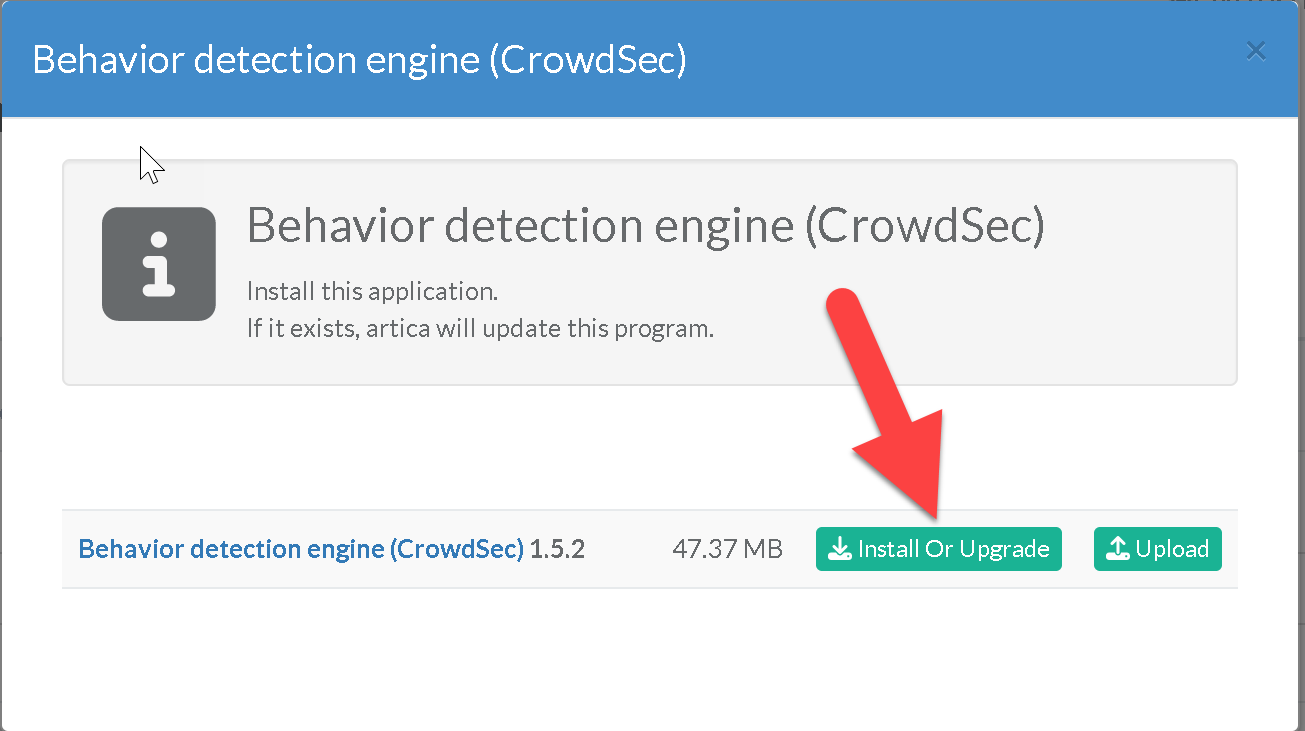Click the large gray panel heading

[645, 227]
